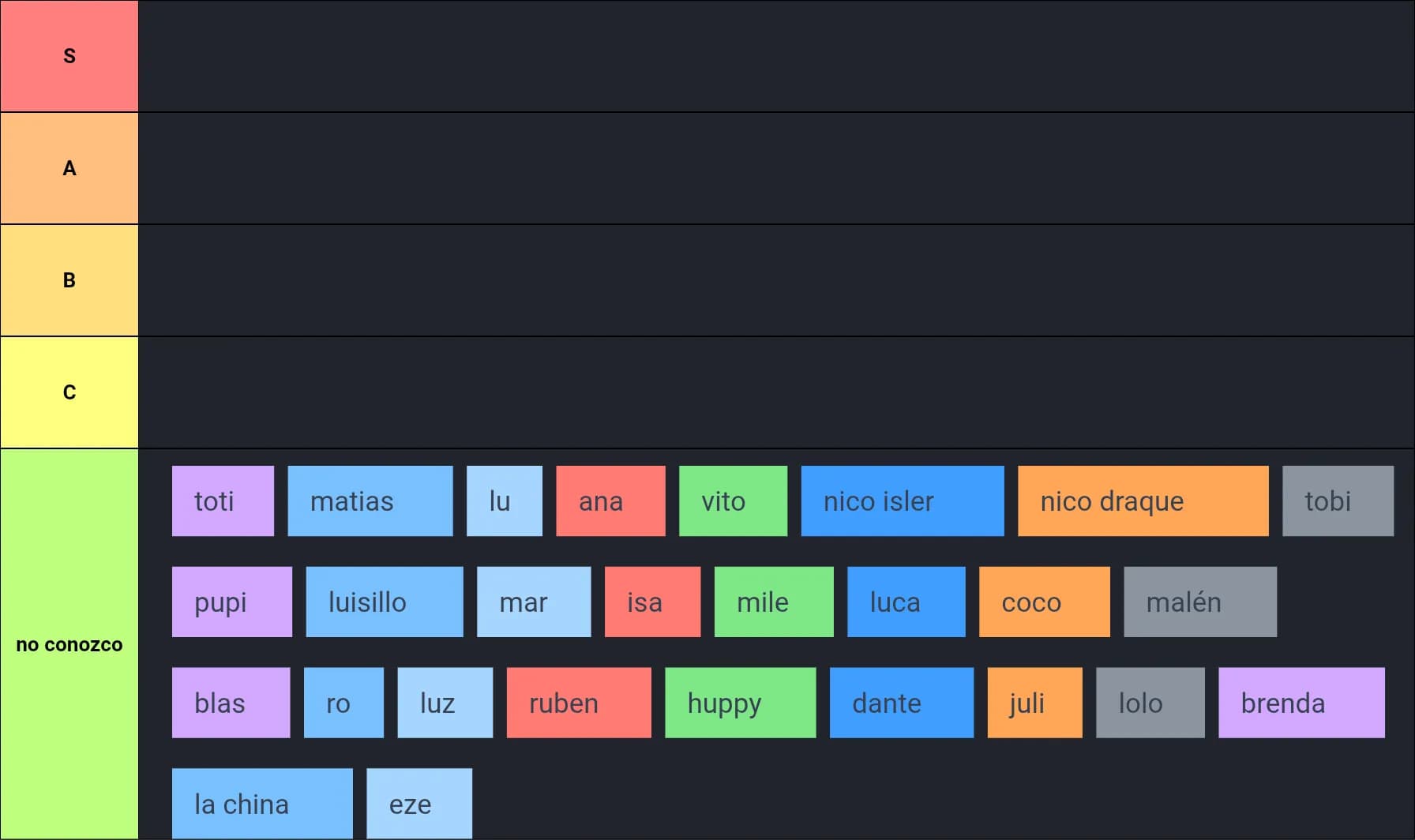Viewport: 1415px width, 840px height.
Task: Select the purple 'brenda' tile
Action: click(x=1301, y=703)
